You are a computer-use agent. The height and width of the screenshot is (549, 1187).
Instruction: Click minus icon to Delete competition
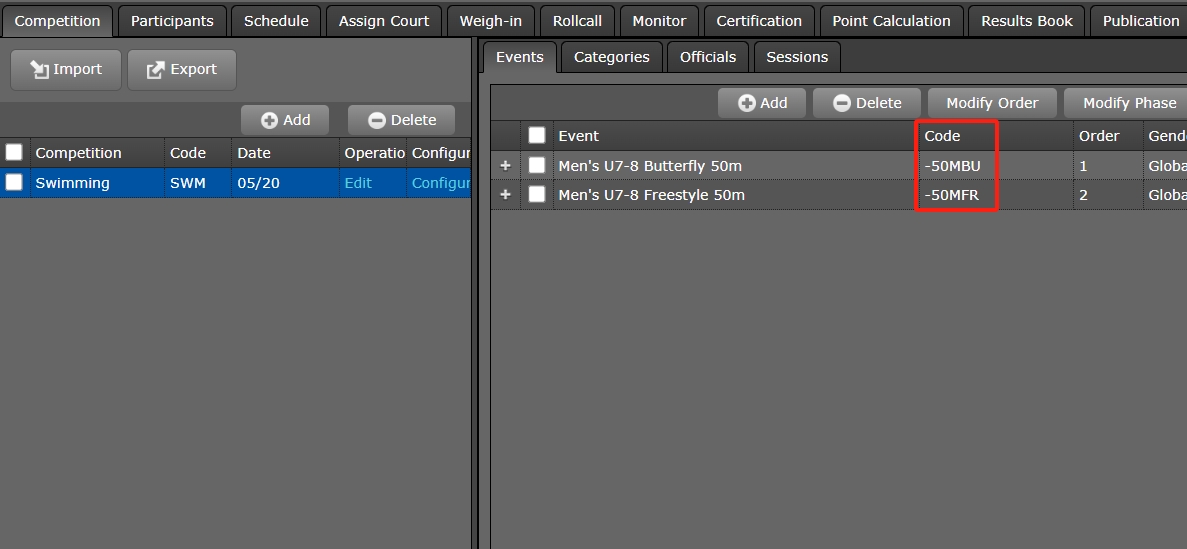pyautogui.click(x=377, y=120)
